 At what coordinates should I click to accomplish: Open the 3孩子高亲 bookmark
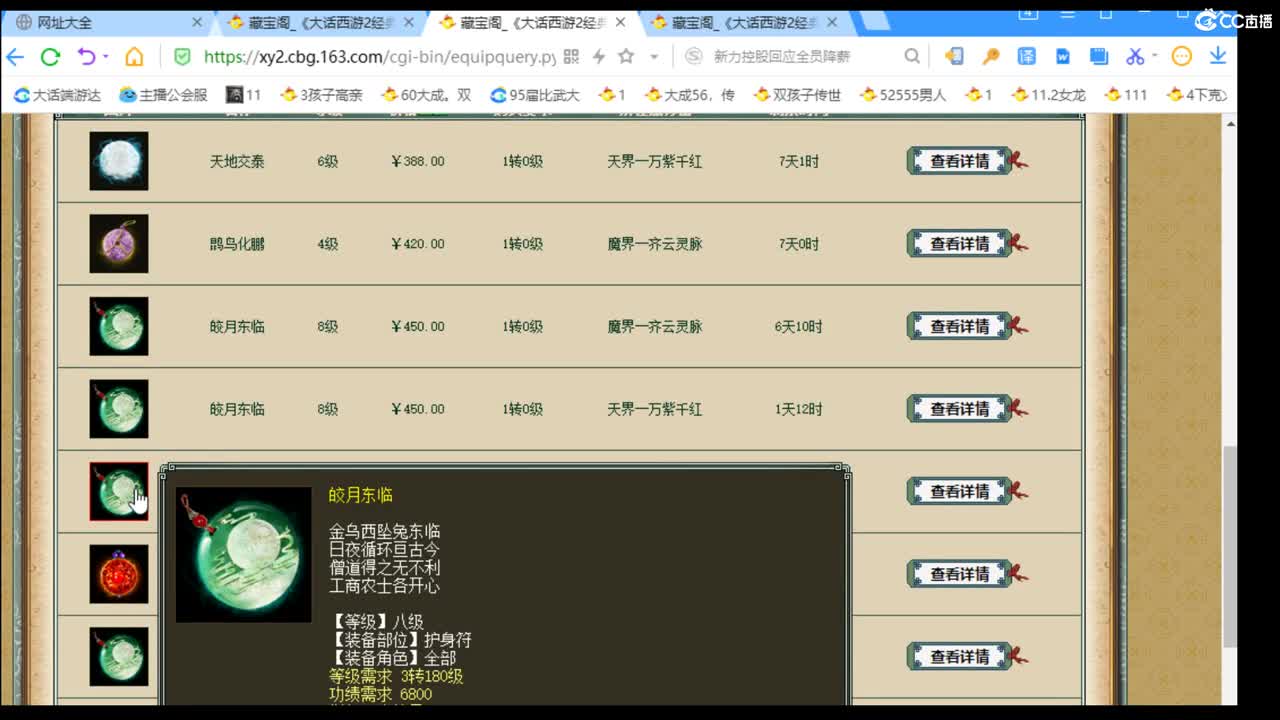(322, 95)
